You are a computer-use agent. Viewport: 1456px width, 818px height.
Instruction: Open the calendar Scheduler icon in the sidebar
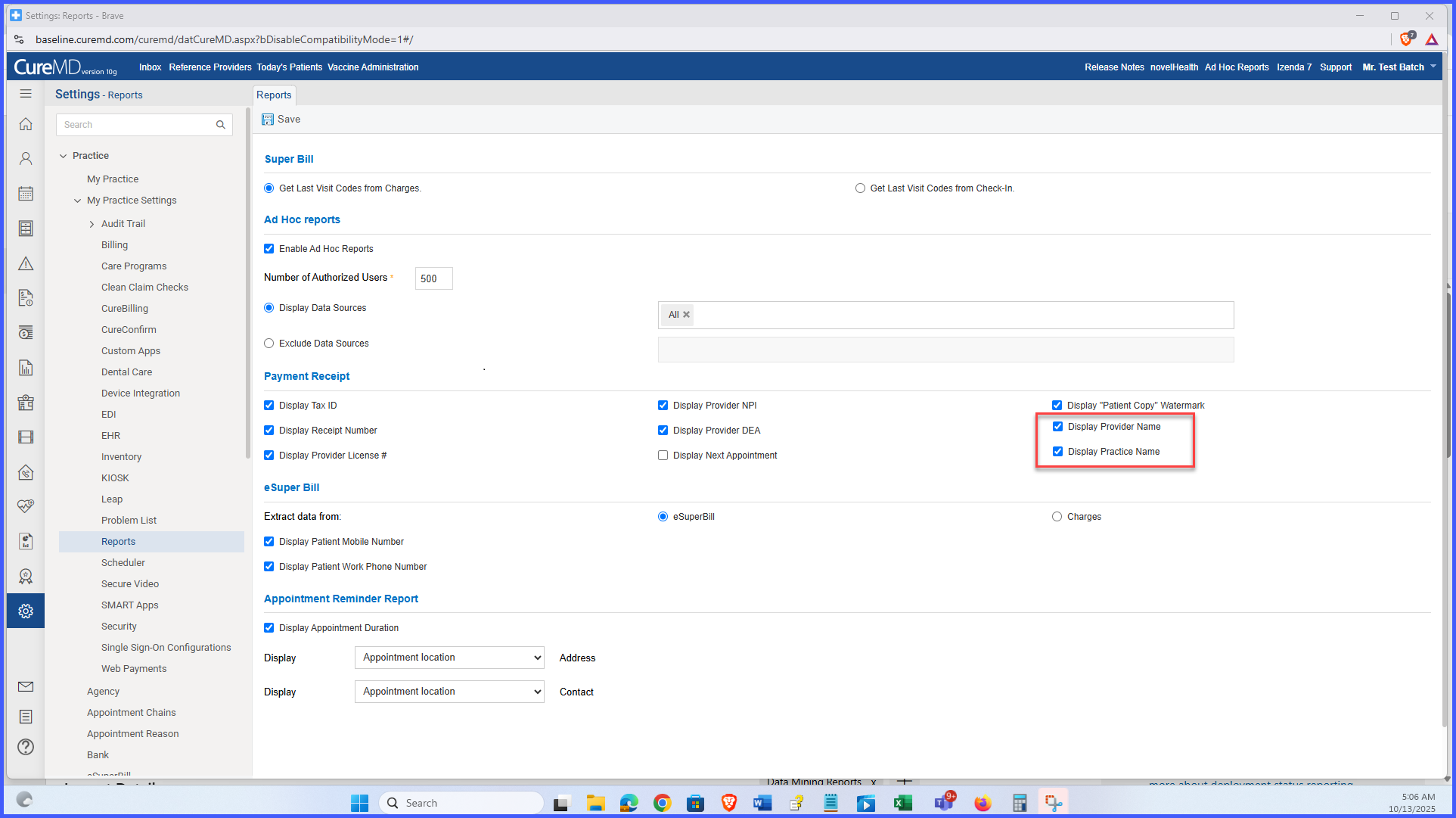pos(26,194)
